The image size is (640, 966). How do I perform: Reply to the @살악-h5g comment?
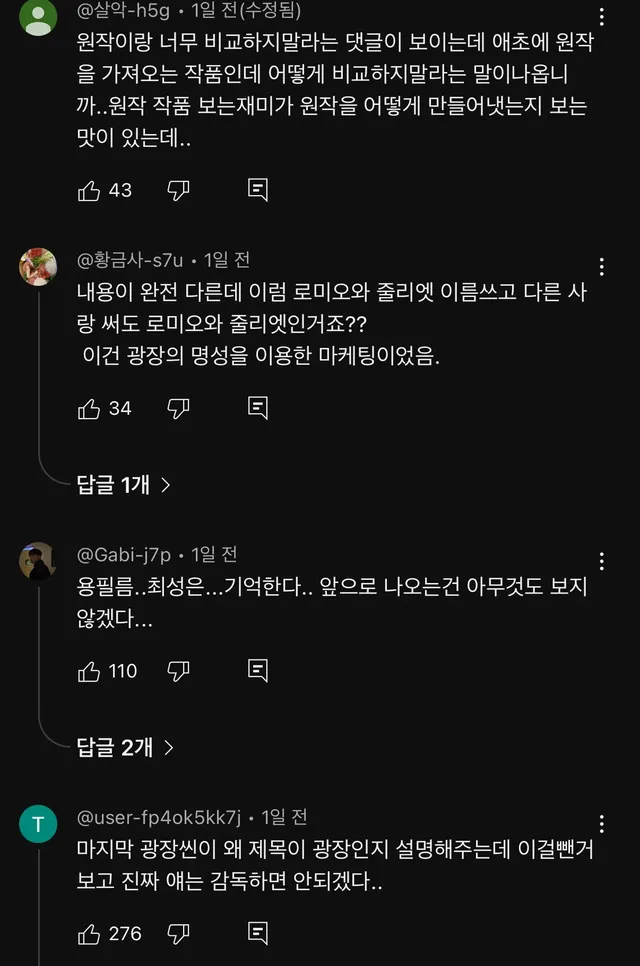coord(257,190)
